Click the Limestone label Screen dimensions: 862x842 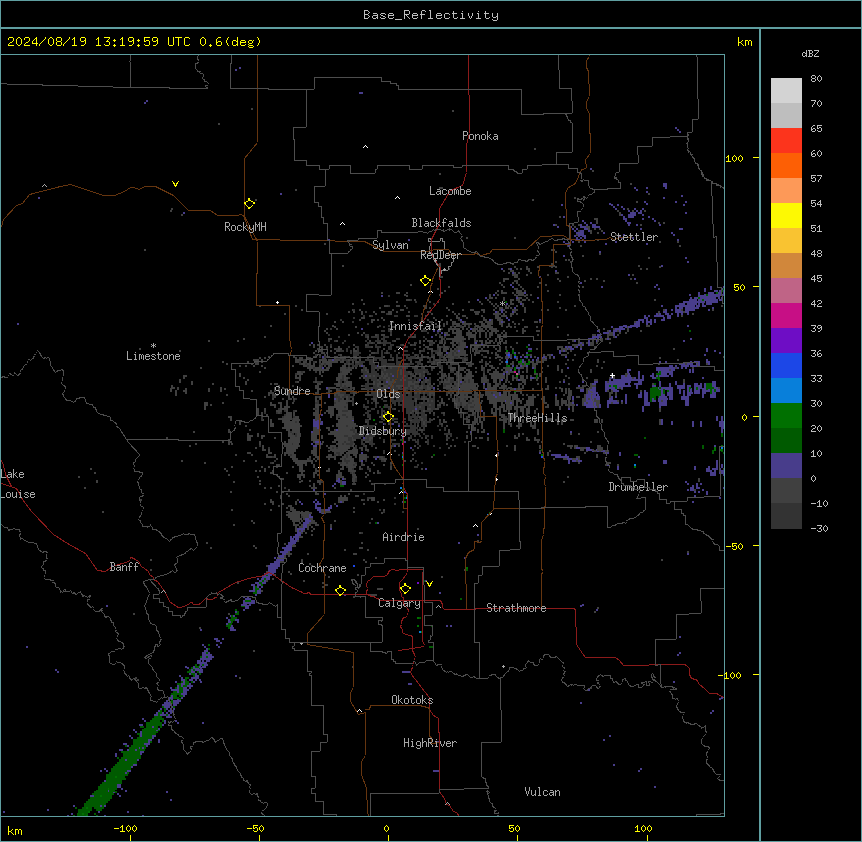(x=153, y=356)
